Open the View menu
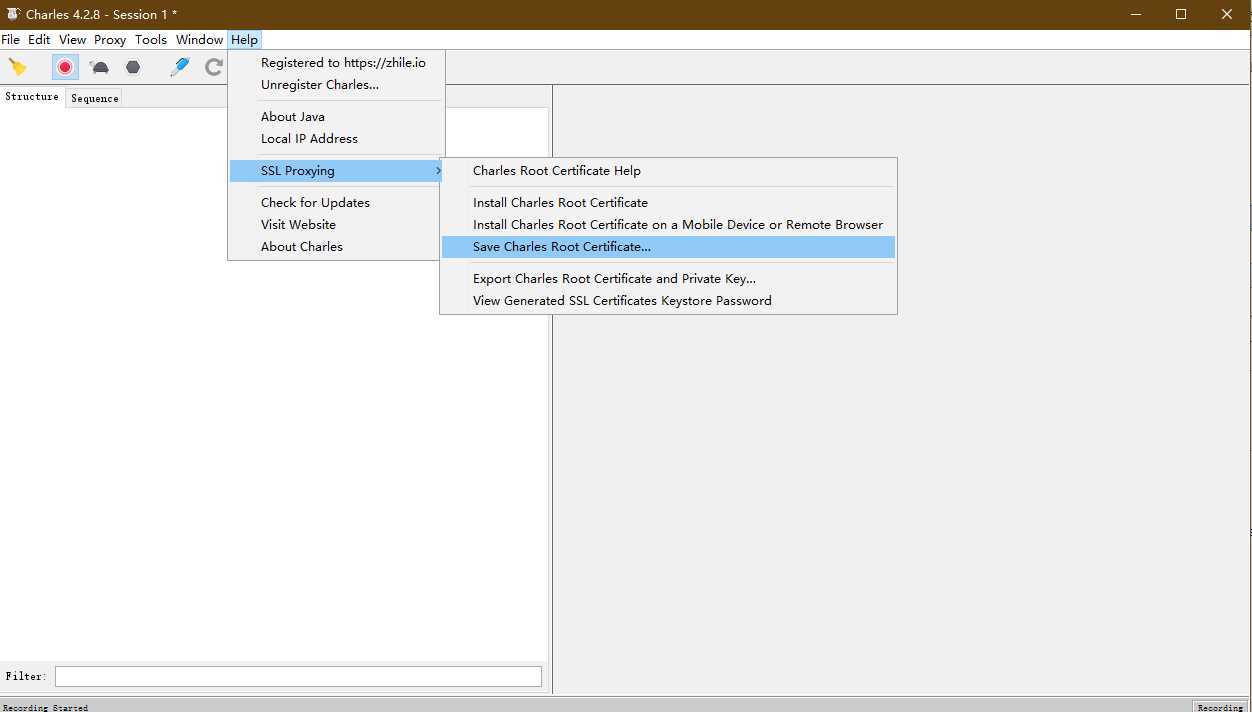This screenshot has width=1252, height=712. tap(73, 40)
